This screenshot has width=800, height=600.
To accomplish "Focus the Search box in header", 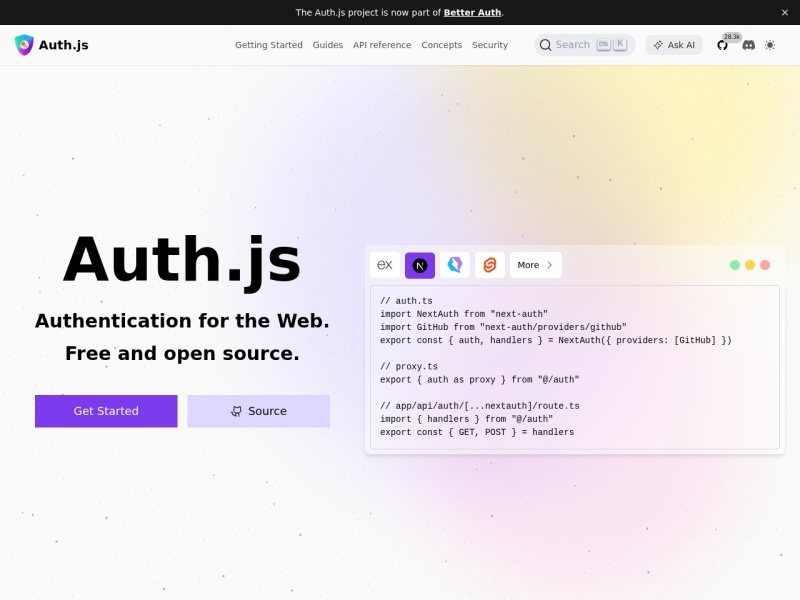I will (x=585, y=45).
